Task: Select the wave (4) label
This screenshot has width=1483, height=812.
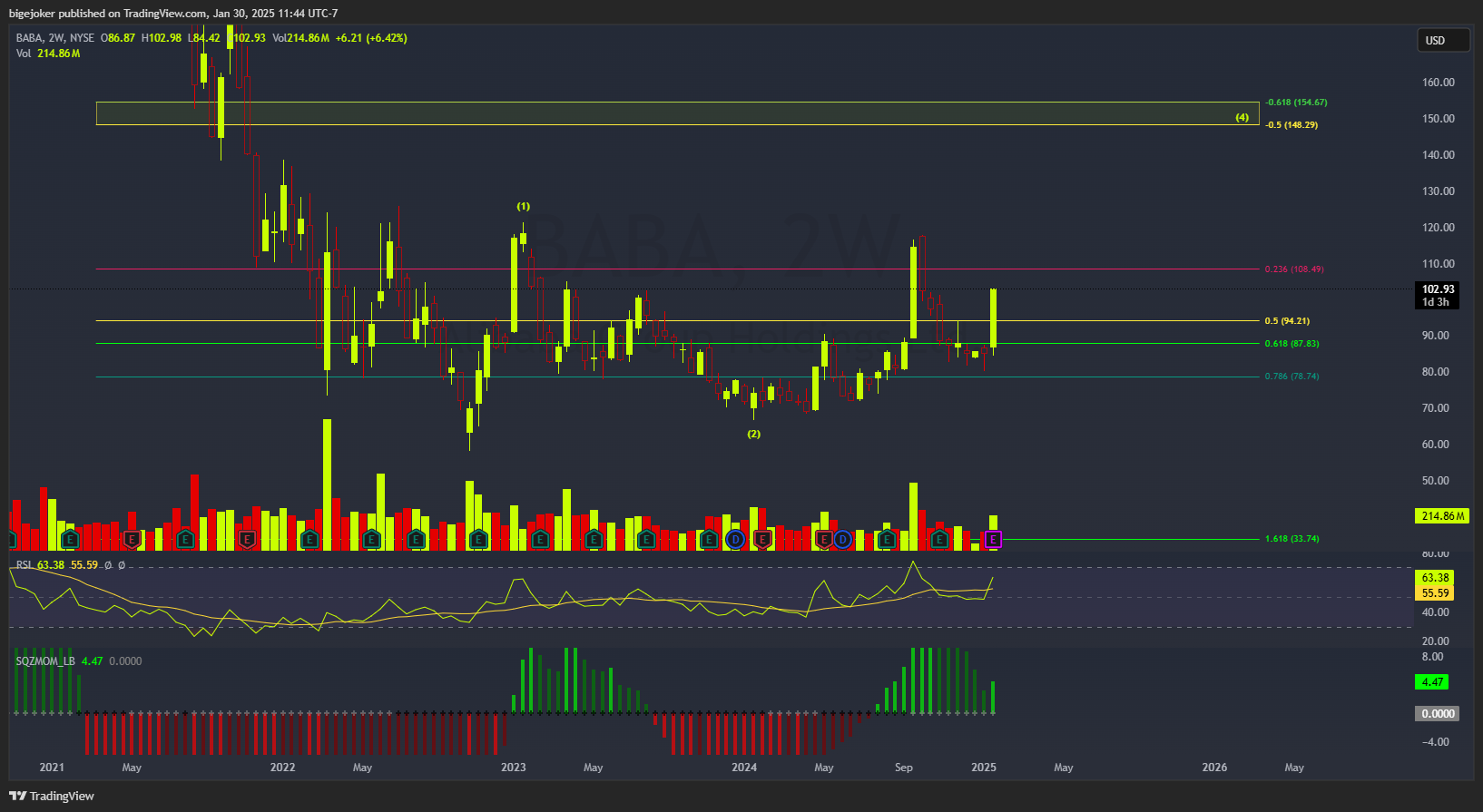Action: pos(1242,117)
